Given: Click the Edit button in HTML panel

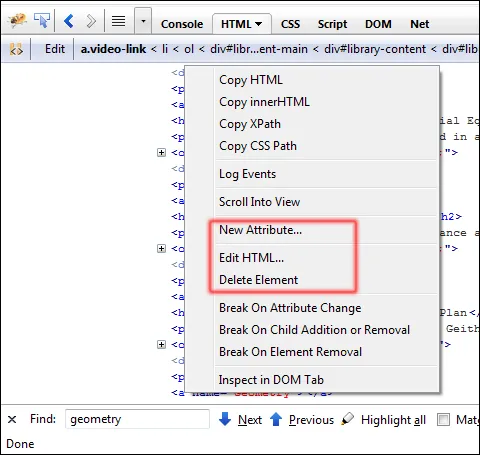Looking at the screenshot, I should pos(55,49).
